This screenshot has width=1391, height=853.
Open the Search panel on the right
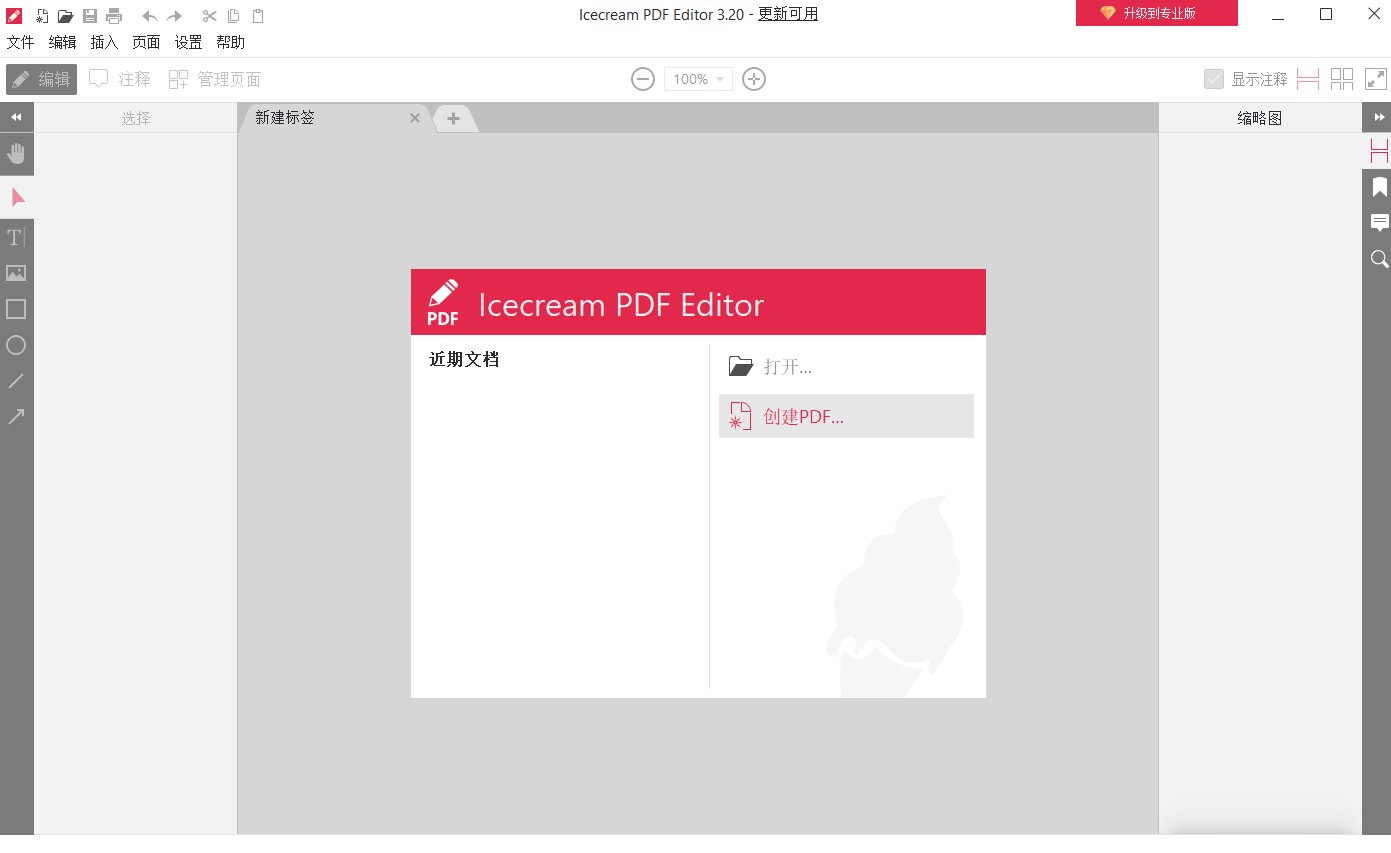tap(1379, 259)
